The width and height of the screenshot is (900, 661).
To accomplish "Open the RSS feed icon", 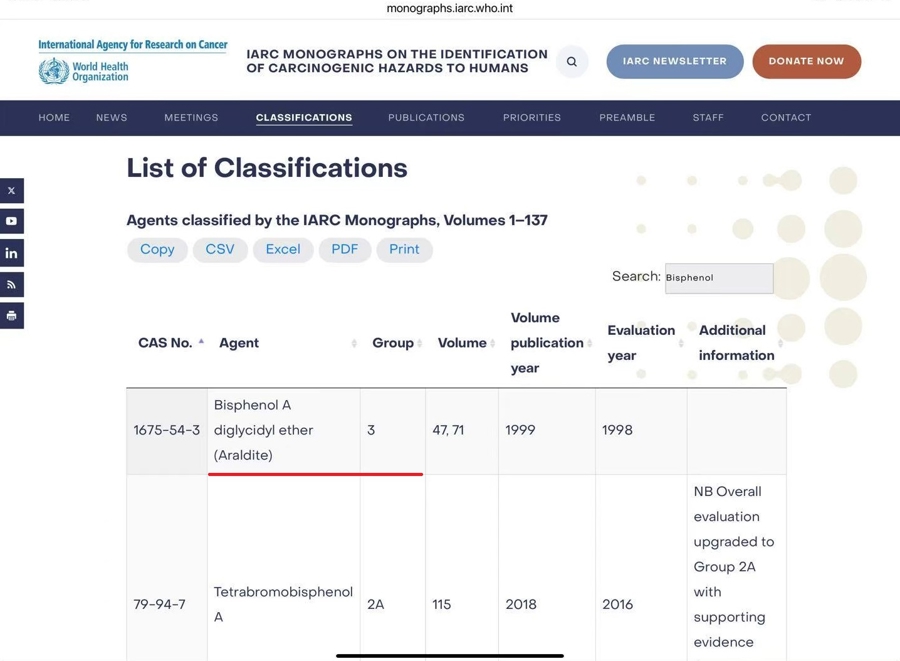I will 12,285.
